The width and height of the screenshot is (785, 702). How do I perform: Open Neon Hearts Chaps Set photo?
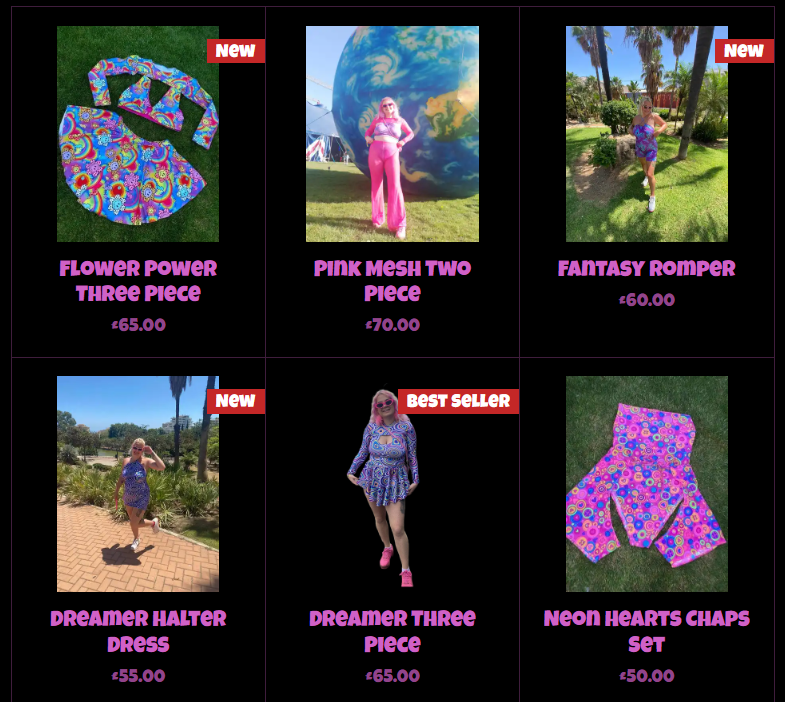pyautogui.click(x=647, y=484)
